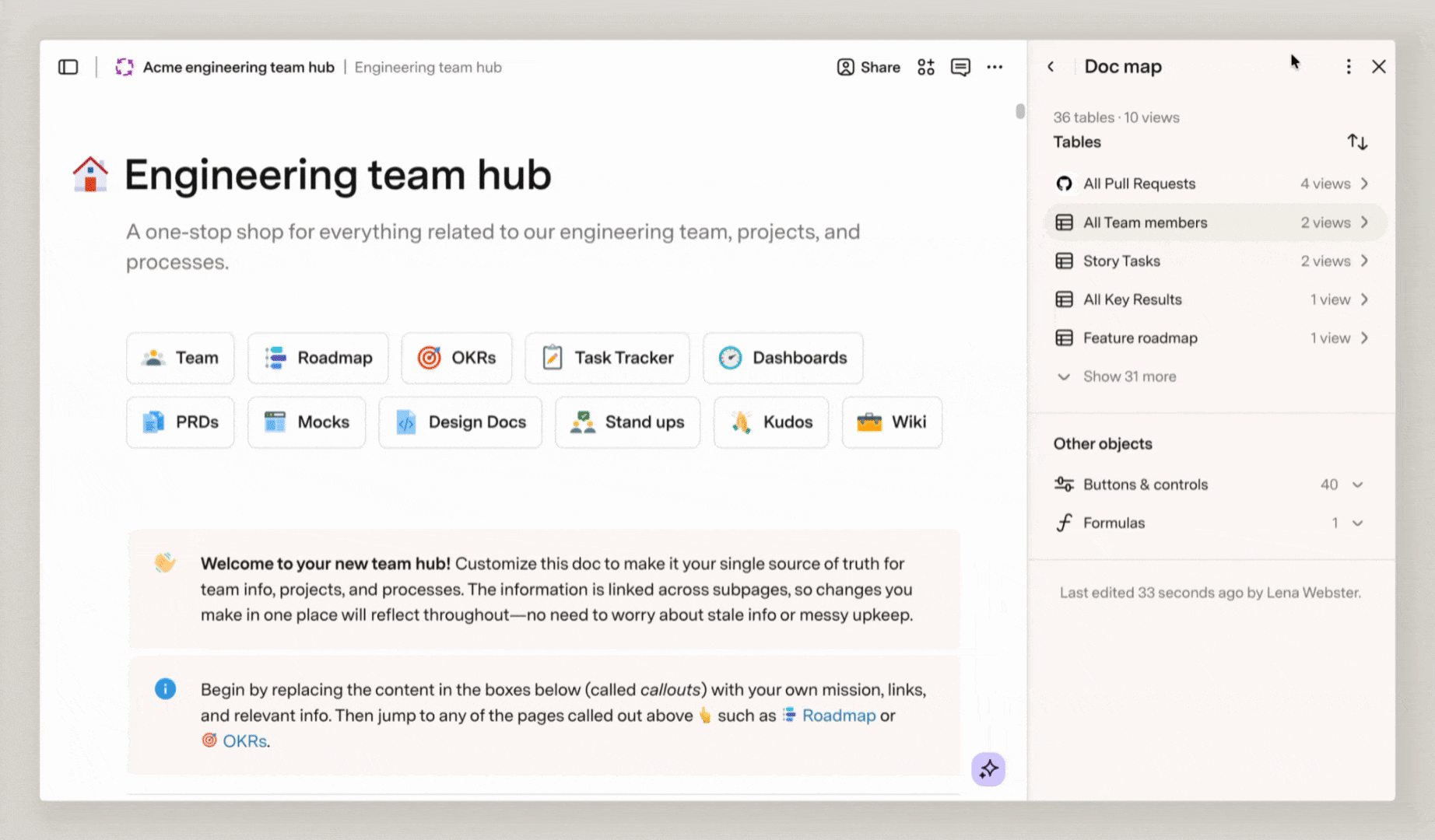The height and width of the screenshot is (840, 1435).
Task: Open the Task Tracker page button
Action: tap(607, 358)
